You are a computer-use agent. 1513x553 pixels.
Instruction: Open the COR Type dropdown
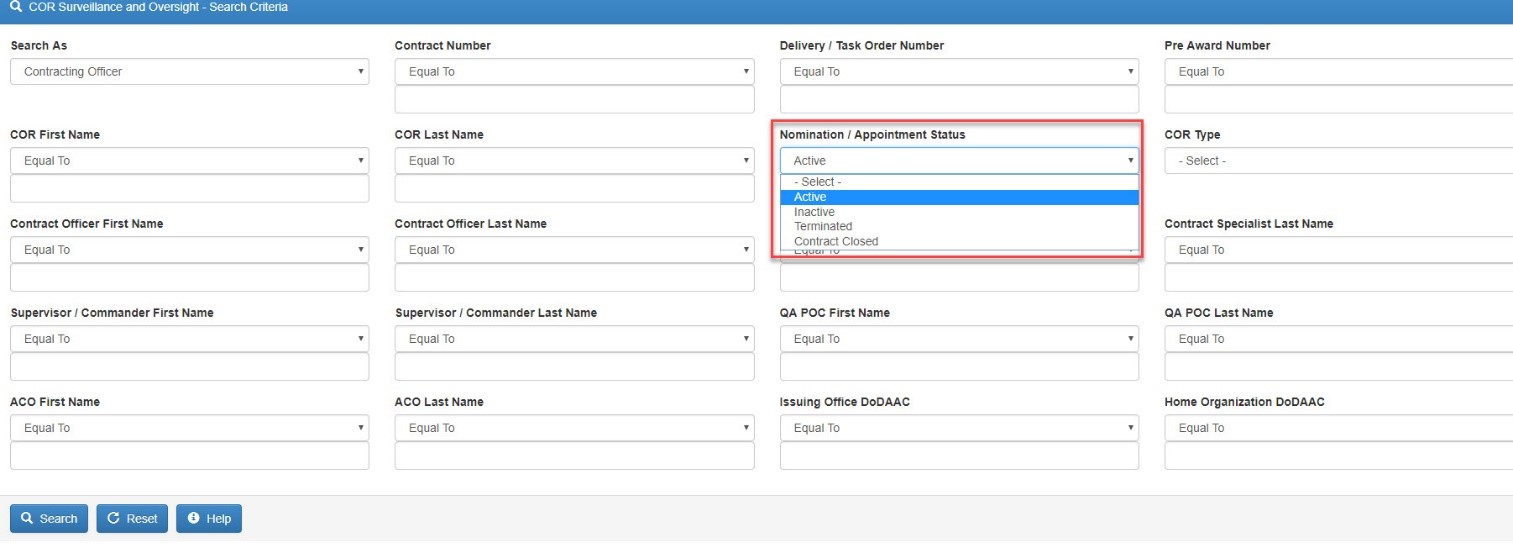pos(1338,161)
